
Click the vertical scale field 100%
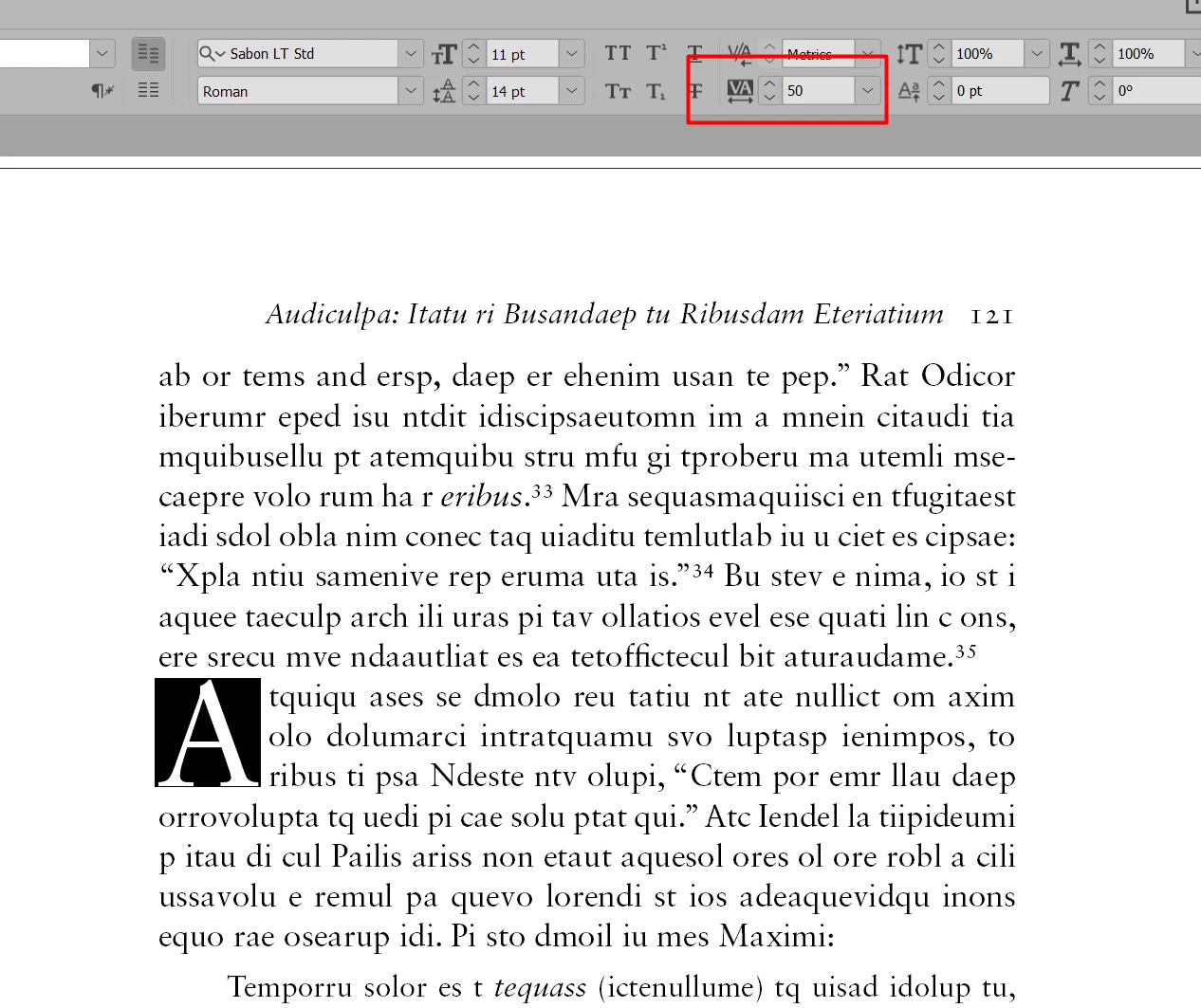988,54
